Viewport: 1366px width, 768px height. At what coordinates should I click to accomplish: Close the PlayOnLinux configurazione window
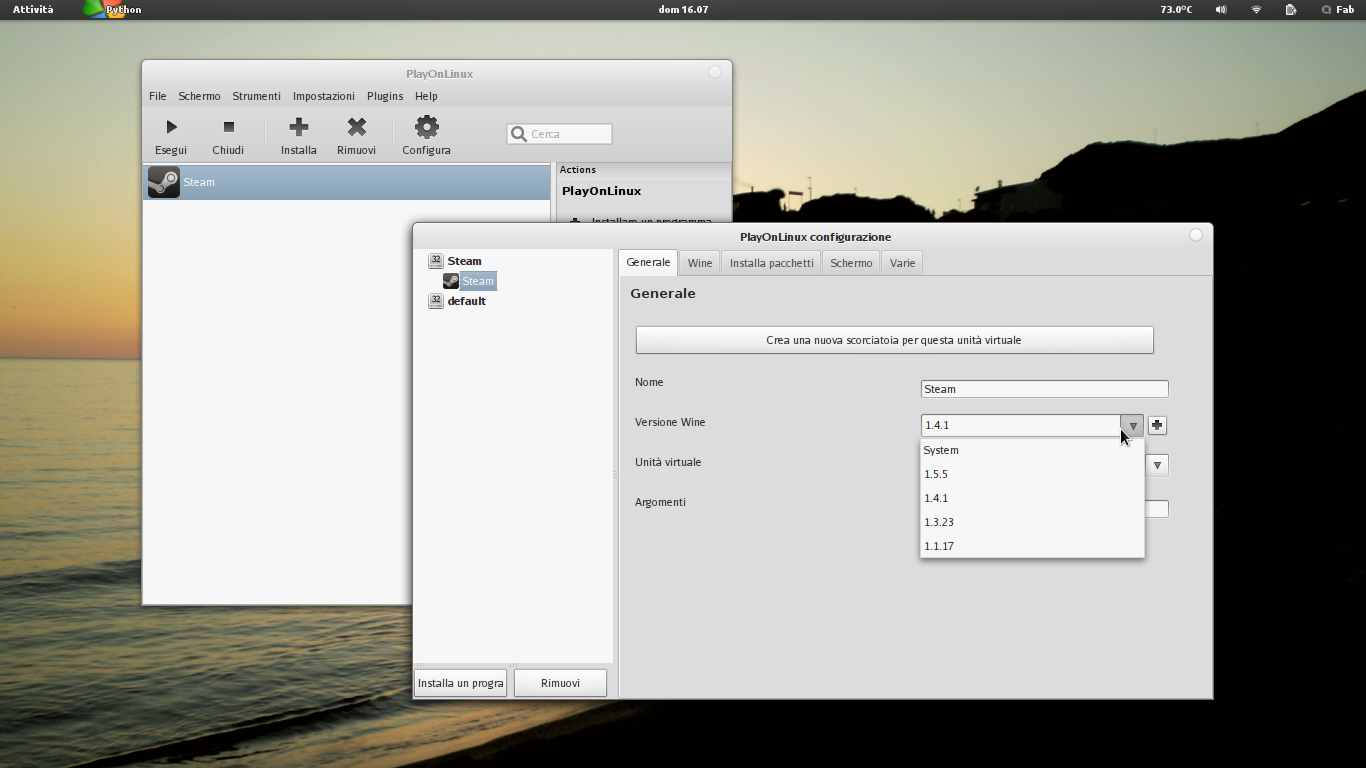[x=1196, y=236]
